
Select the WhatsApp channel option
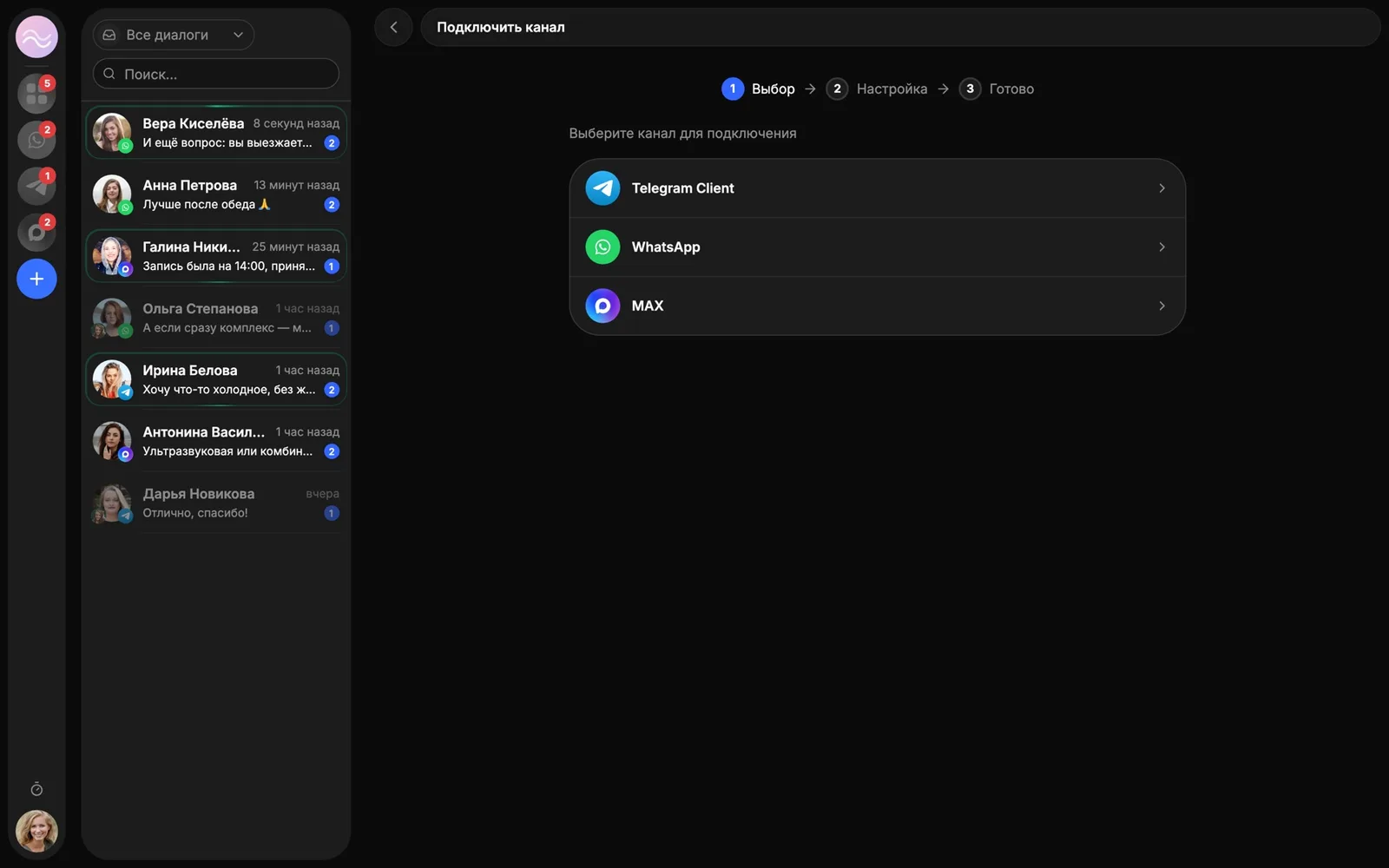click(877, 247)
